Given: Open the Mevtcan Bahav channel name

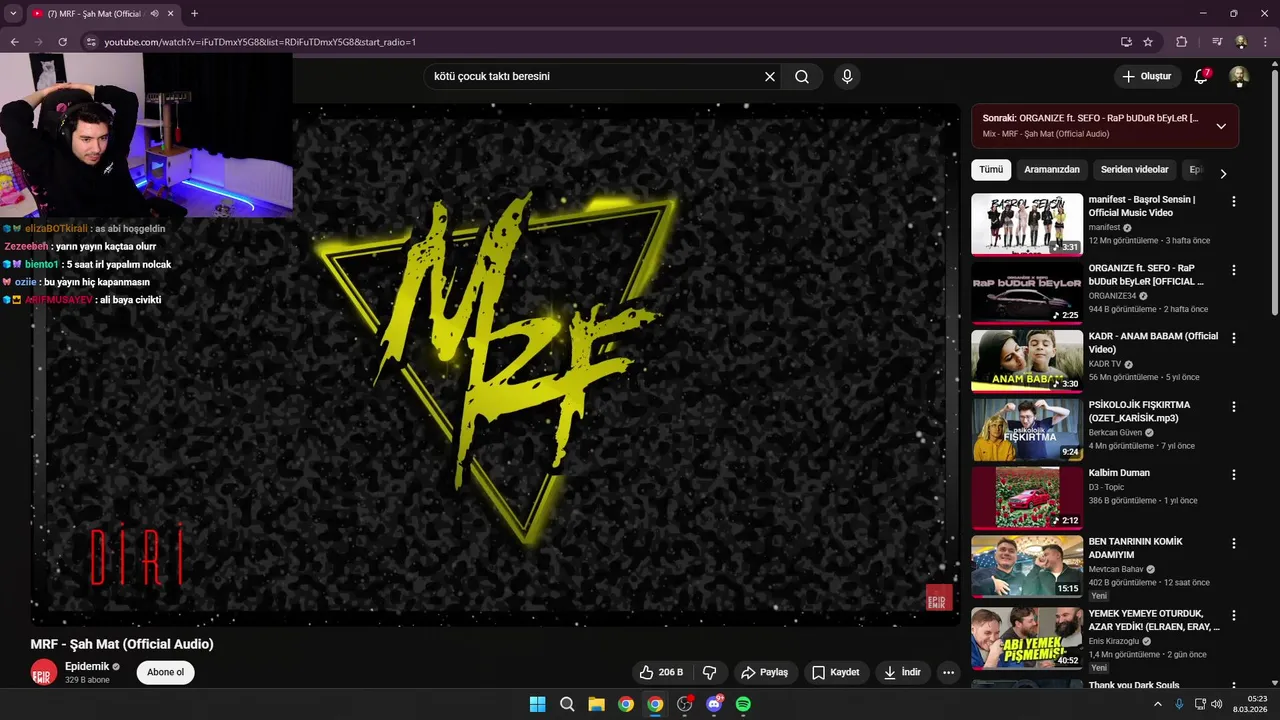Looking at the screenshot, I should tap(1116, 569).
